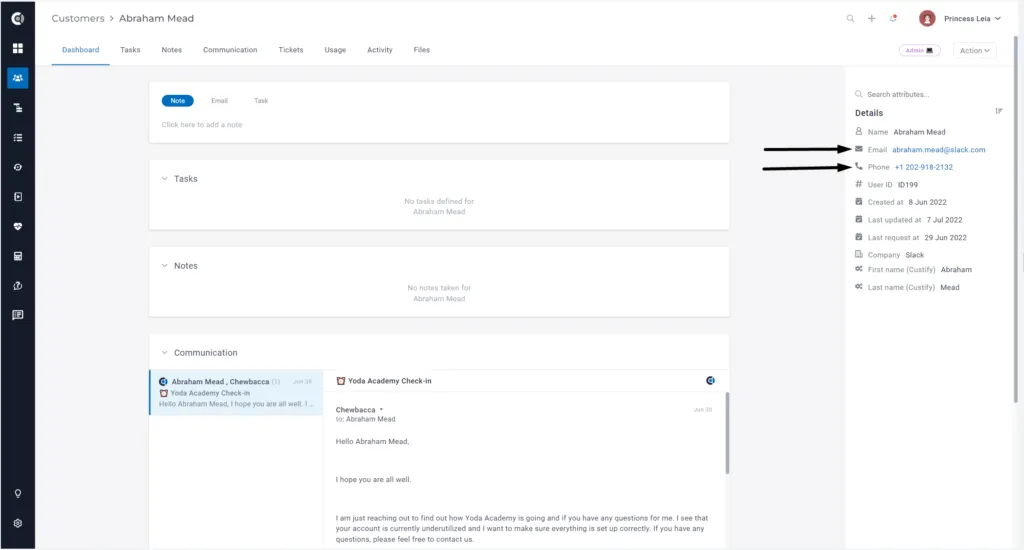Click the Name value Abraham Mead in Details
The height and width of the screenshot is (550, 1024).
pos(919,132)
